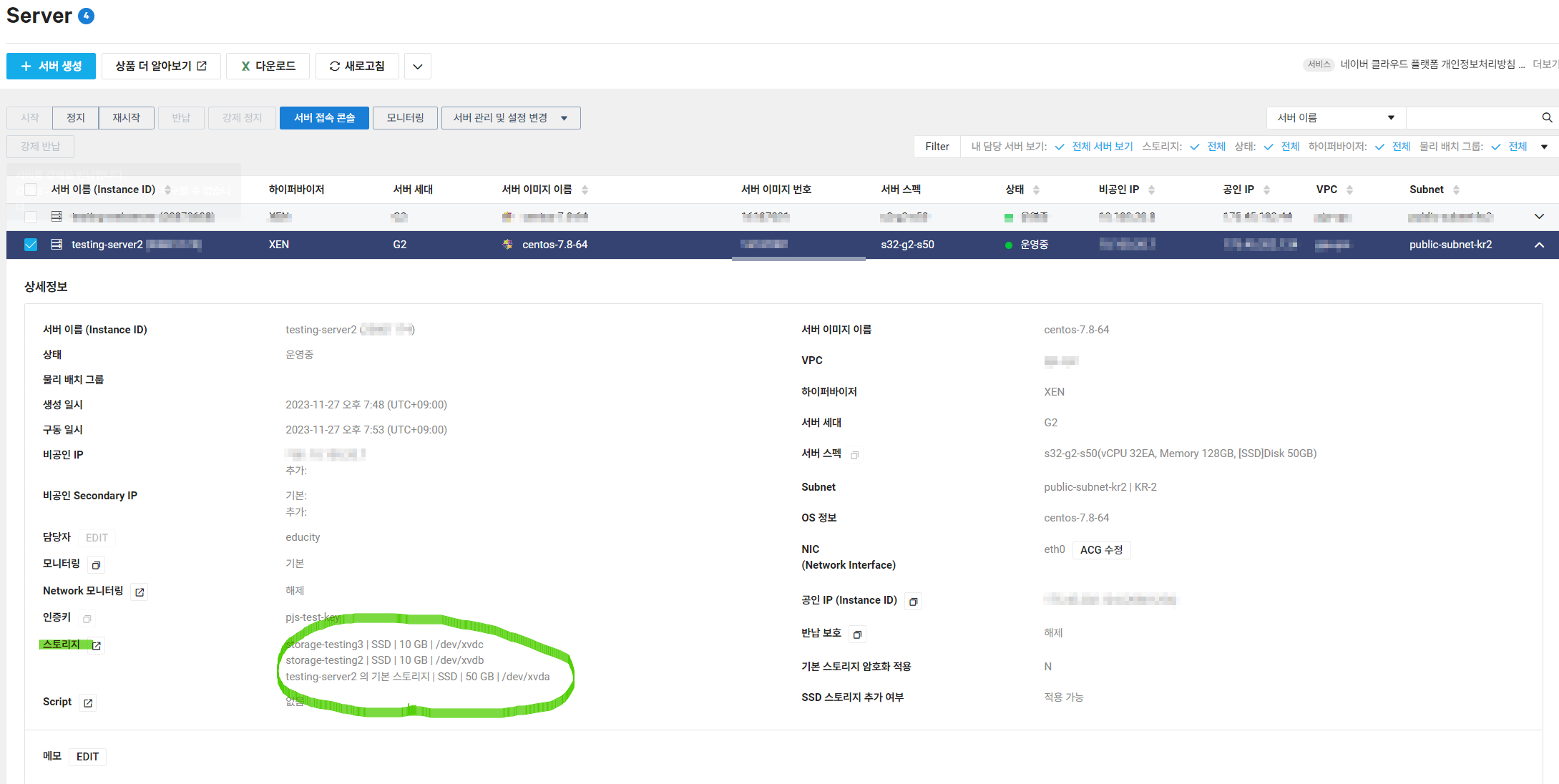Collapse the testing-server2 row details chevron
Viewport: 1559px width, 784px height.
[x=1539, y=245]
